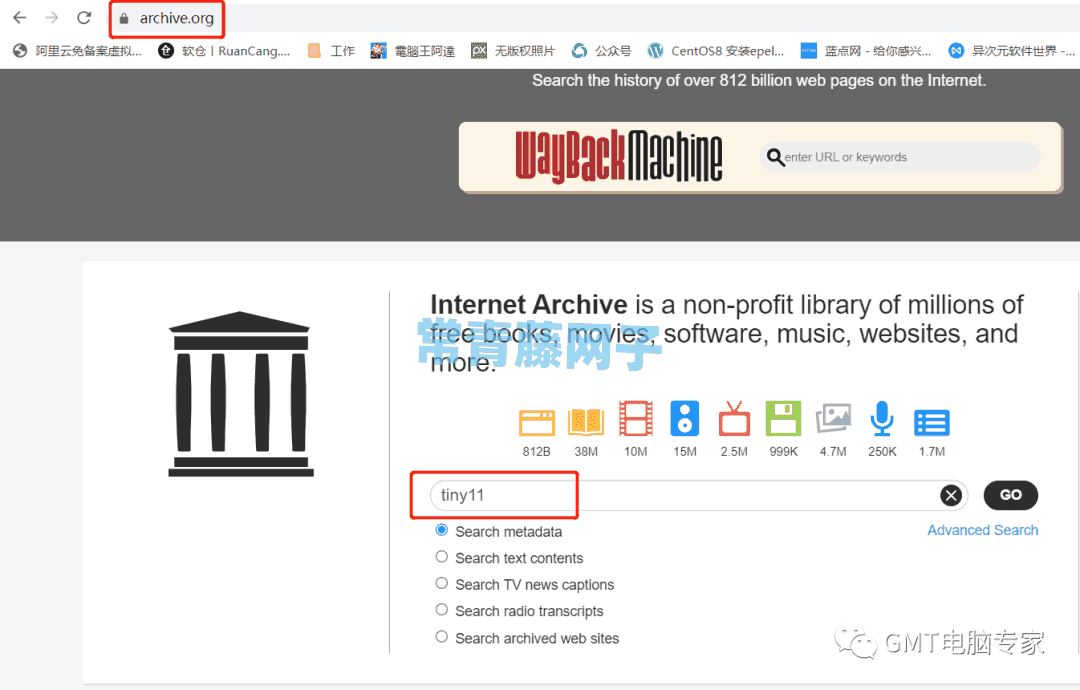
Task: Open the audio speaker icon (15M)
Action: click(685, 419)
